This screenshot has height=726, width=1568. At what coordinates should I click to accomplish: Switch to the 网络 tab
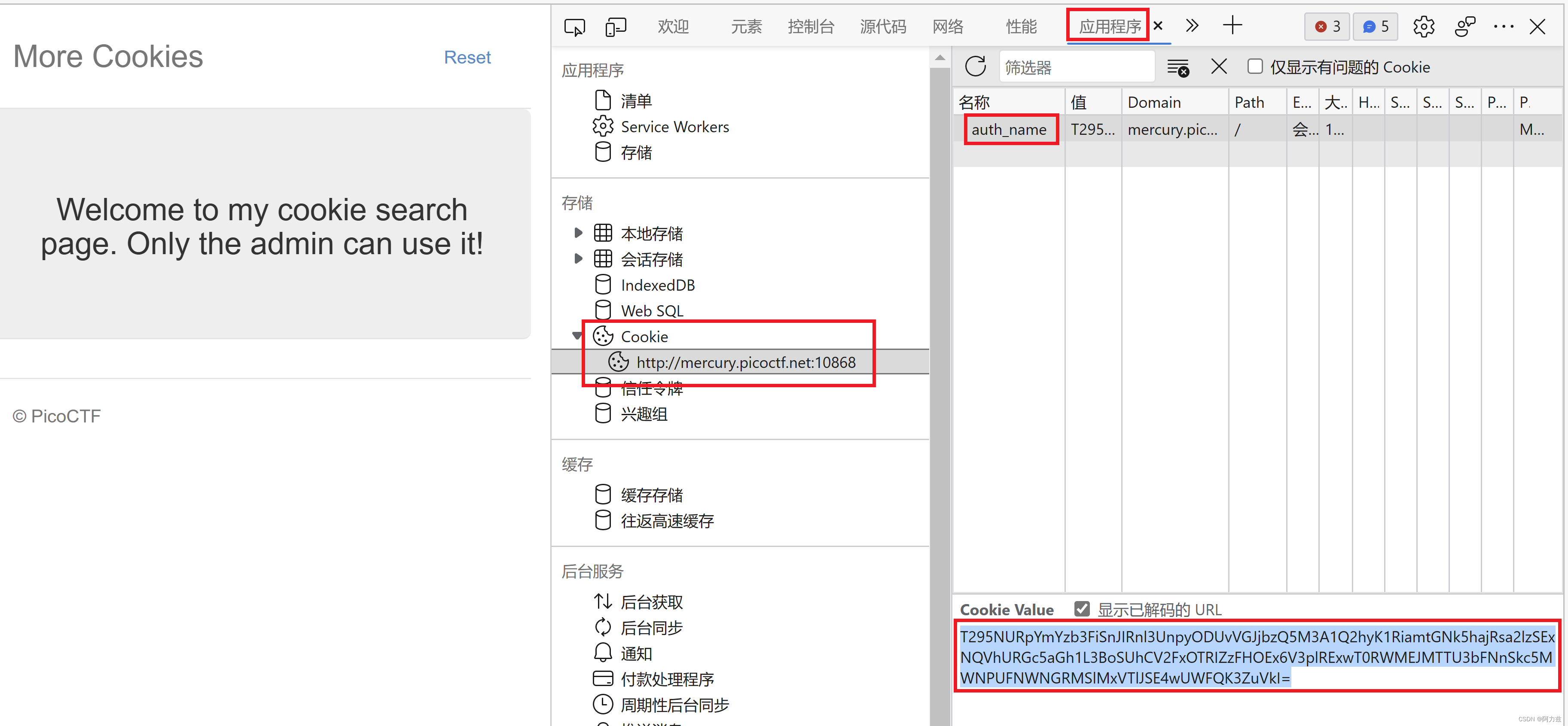click(x=947, y=27)
